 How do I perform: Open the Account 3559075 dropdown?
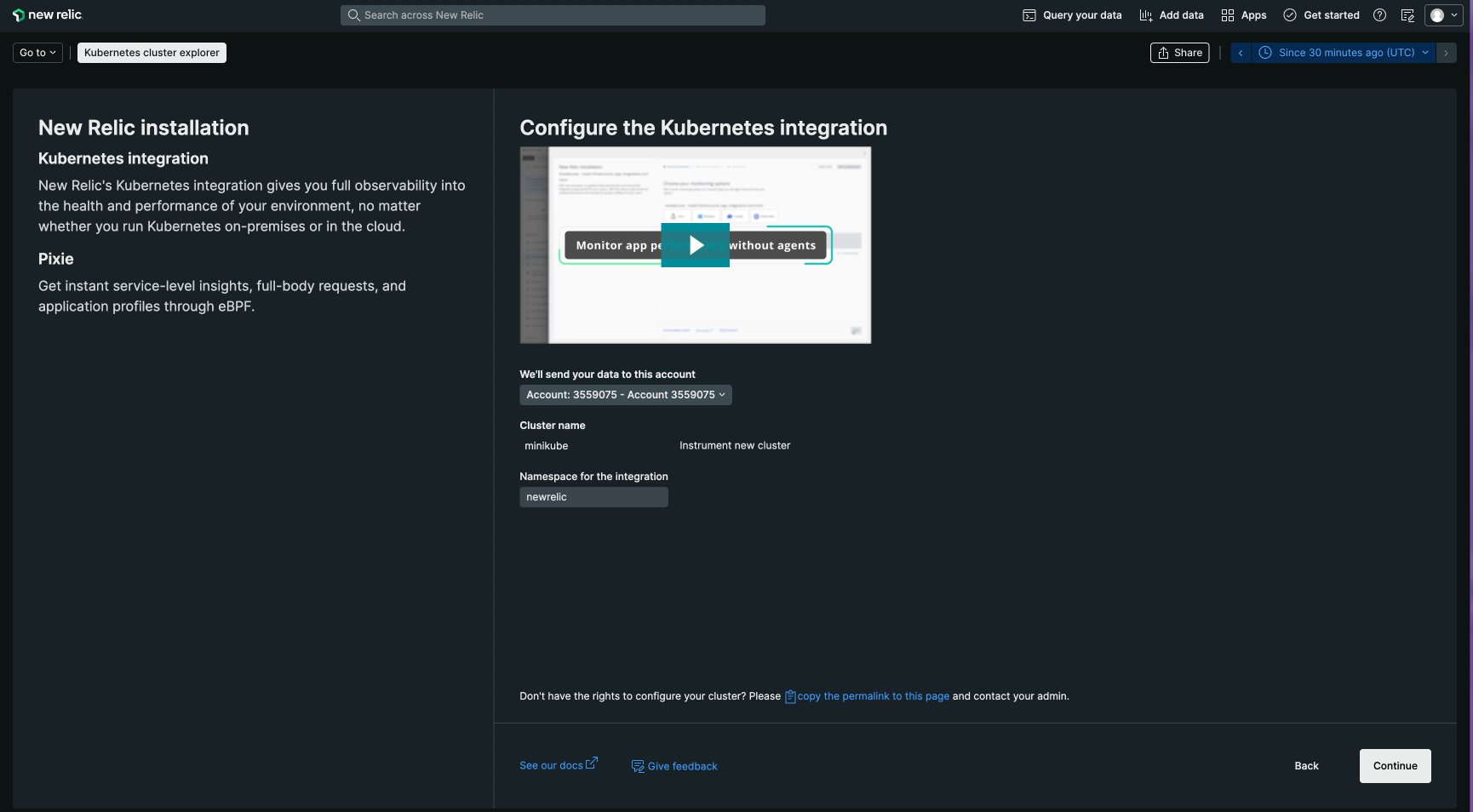pyautogui.click(x=626, y=395)
